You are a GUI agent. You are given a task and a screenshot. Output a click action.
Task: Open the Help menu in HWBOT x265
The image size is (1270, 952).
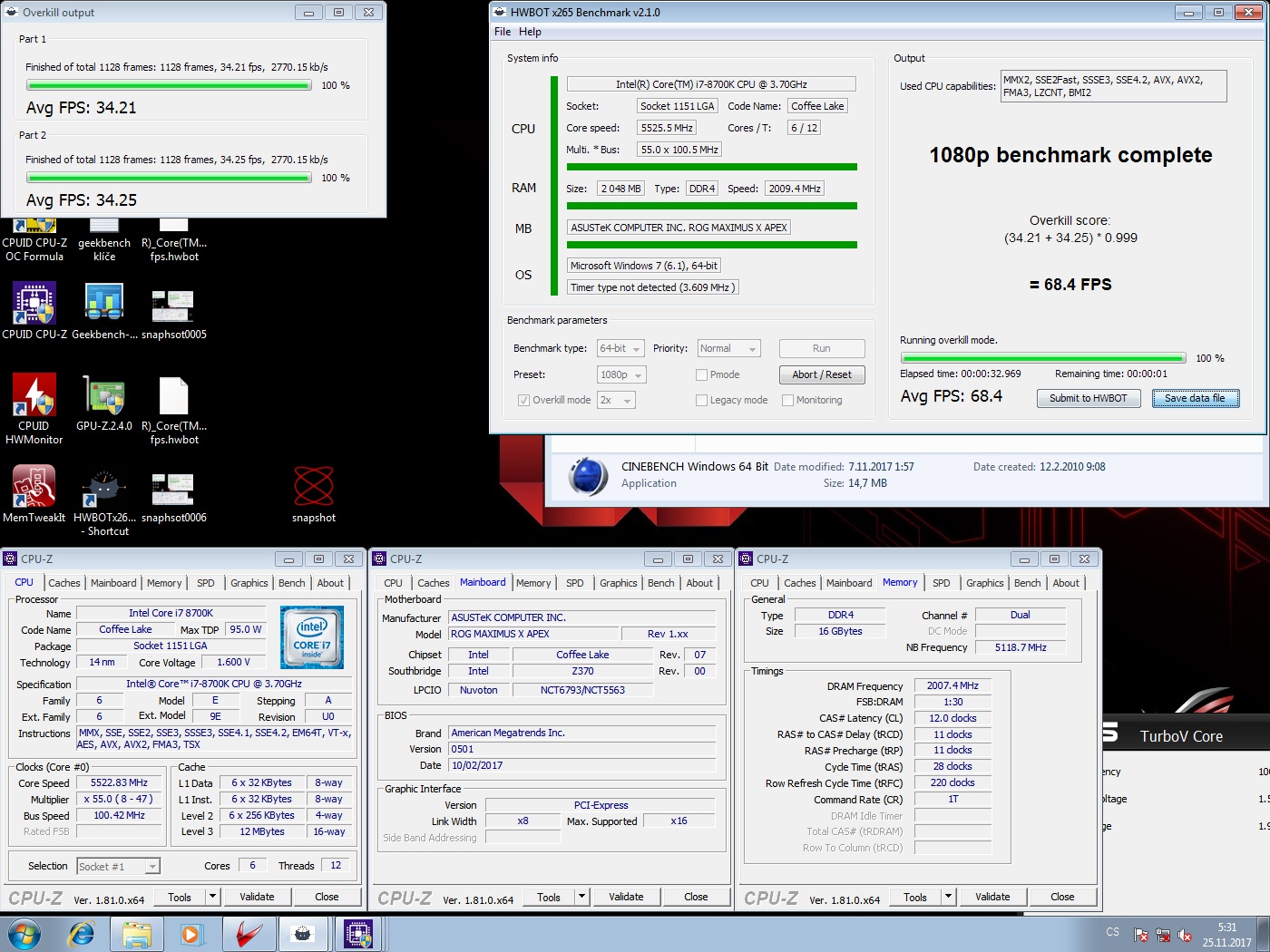[530, 32]
